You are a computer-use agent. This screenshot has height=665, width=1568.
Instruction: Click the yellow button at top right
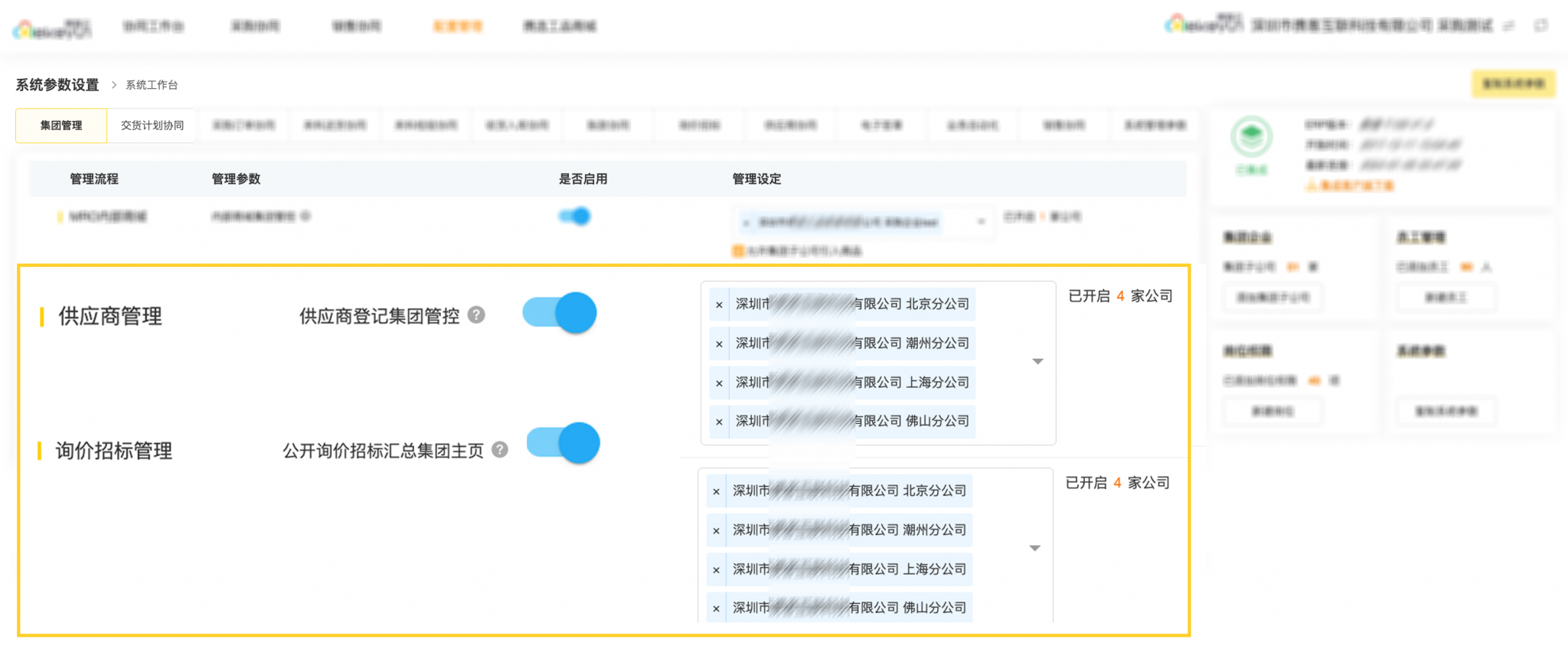tap(1513, 83)
